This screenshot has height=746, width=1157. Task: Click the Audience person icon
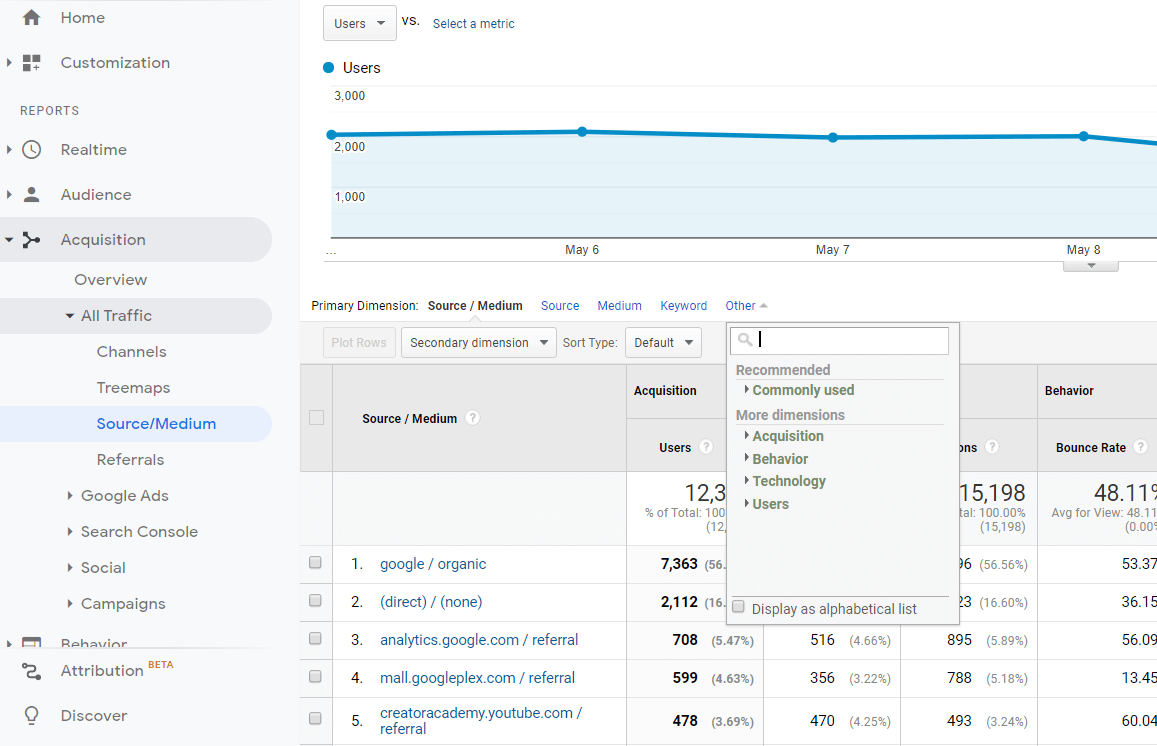point(31,195)
